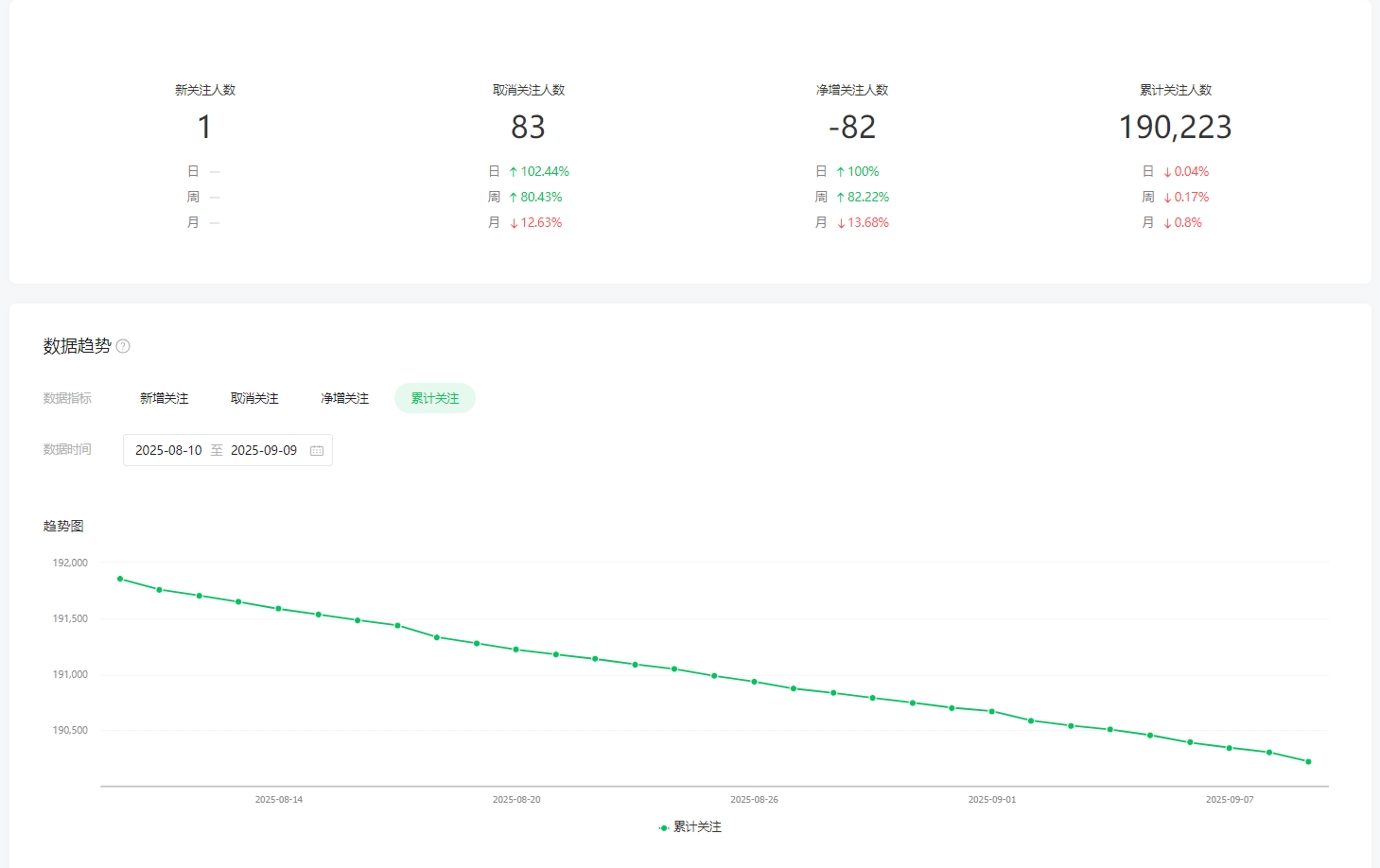The width and height of the screenshot is (1380, 868).
Task: Select the 新增关注 metric tab
Action: [x=165, y=398]
